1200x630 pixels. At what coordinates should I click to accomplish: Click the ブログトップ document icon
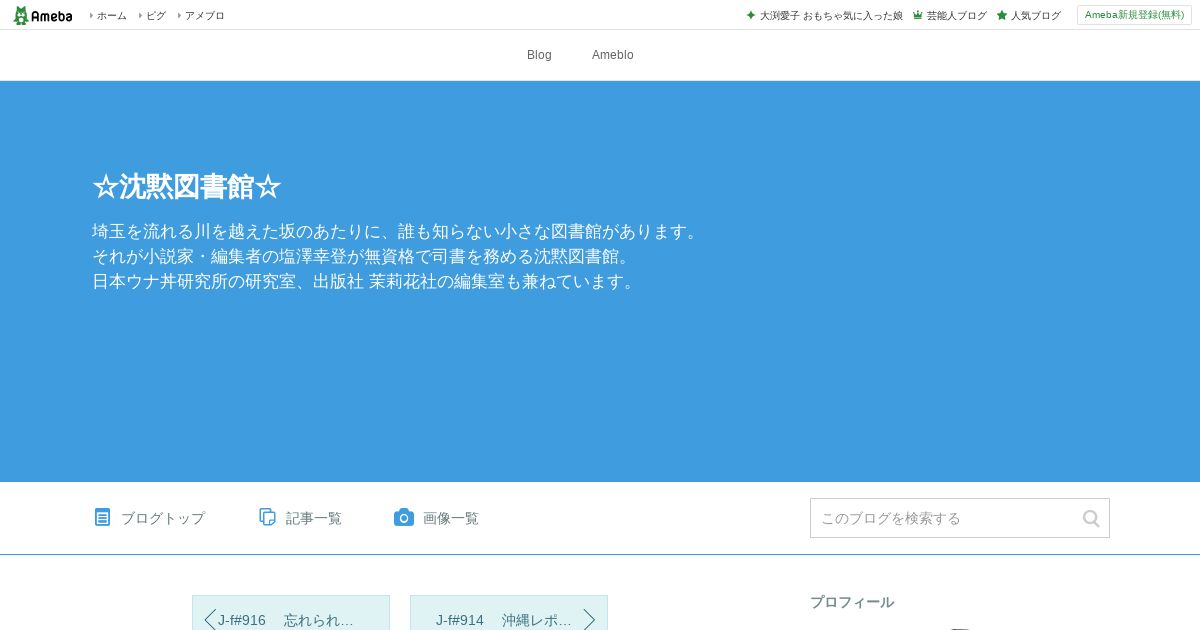[102, 517]
